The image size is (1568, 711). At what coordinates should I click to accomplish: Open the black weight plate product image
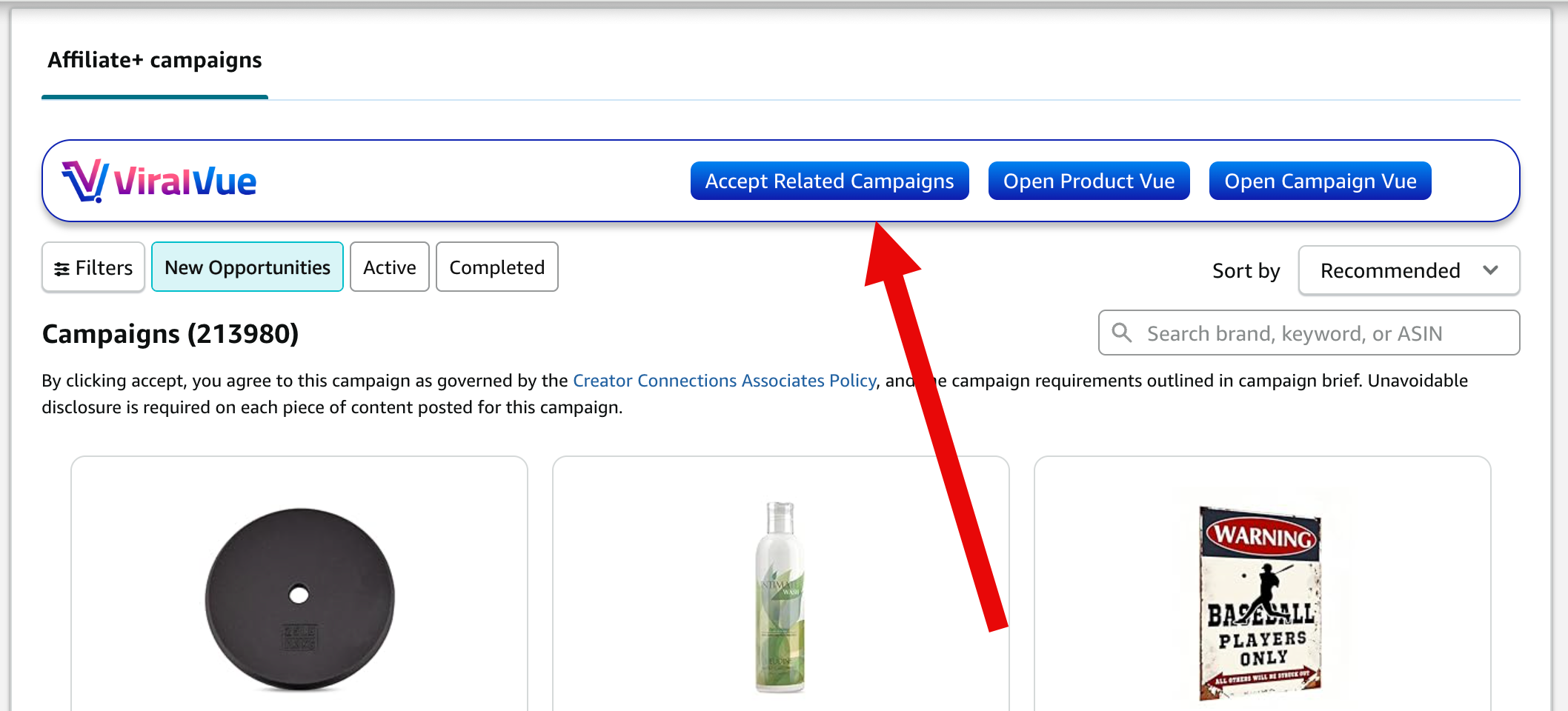pyautogui.click(x=299, y=598)
